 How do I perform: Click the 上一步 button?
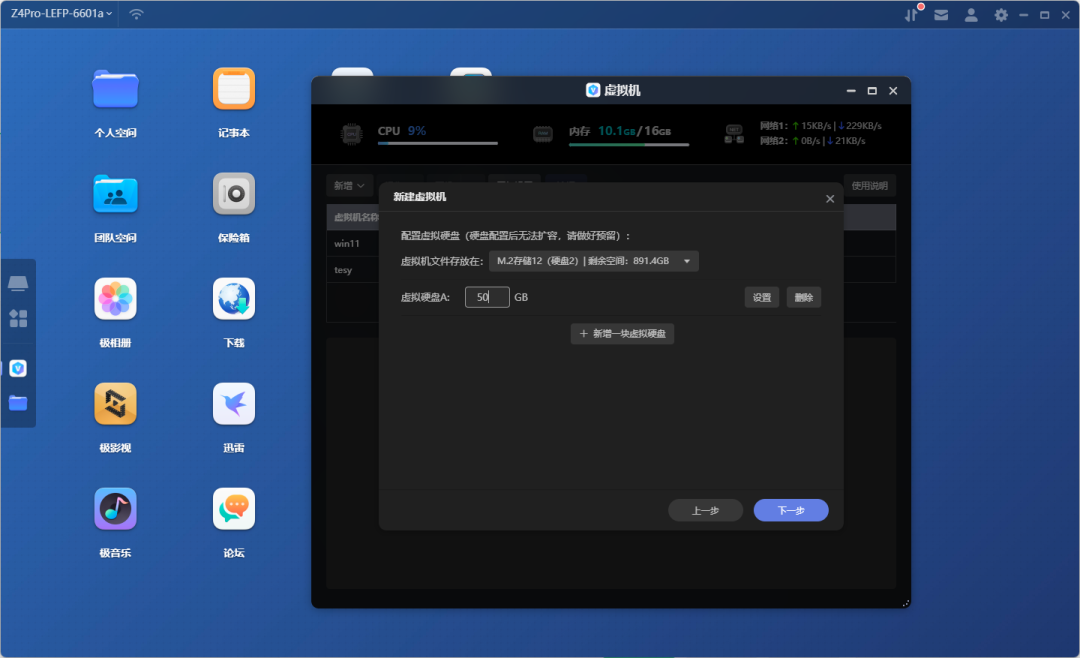point(705,511)
